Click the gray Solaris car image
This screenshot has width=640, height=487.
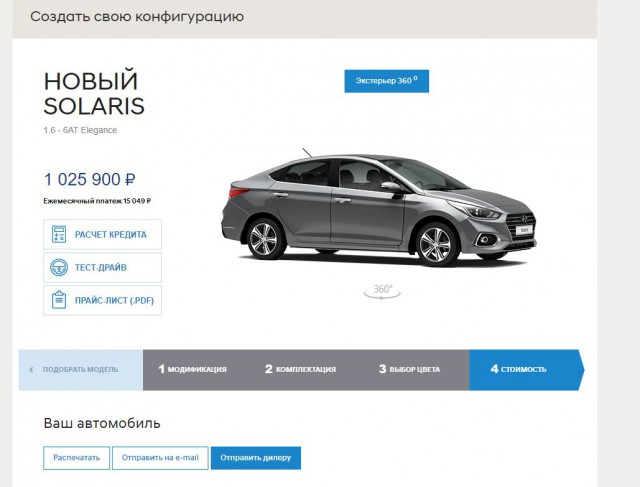tap(379, 209)
